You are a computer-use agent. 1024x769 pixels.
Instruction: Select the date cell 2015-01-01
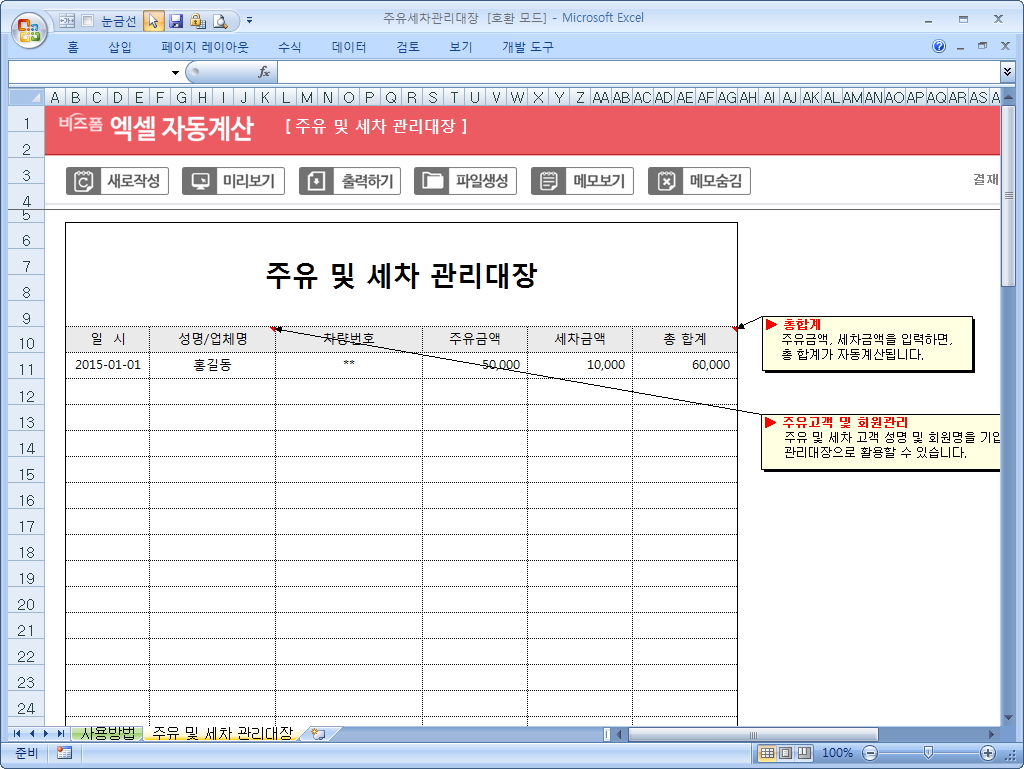[108, 365]
